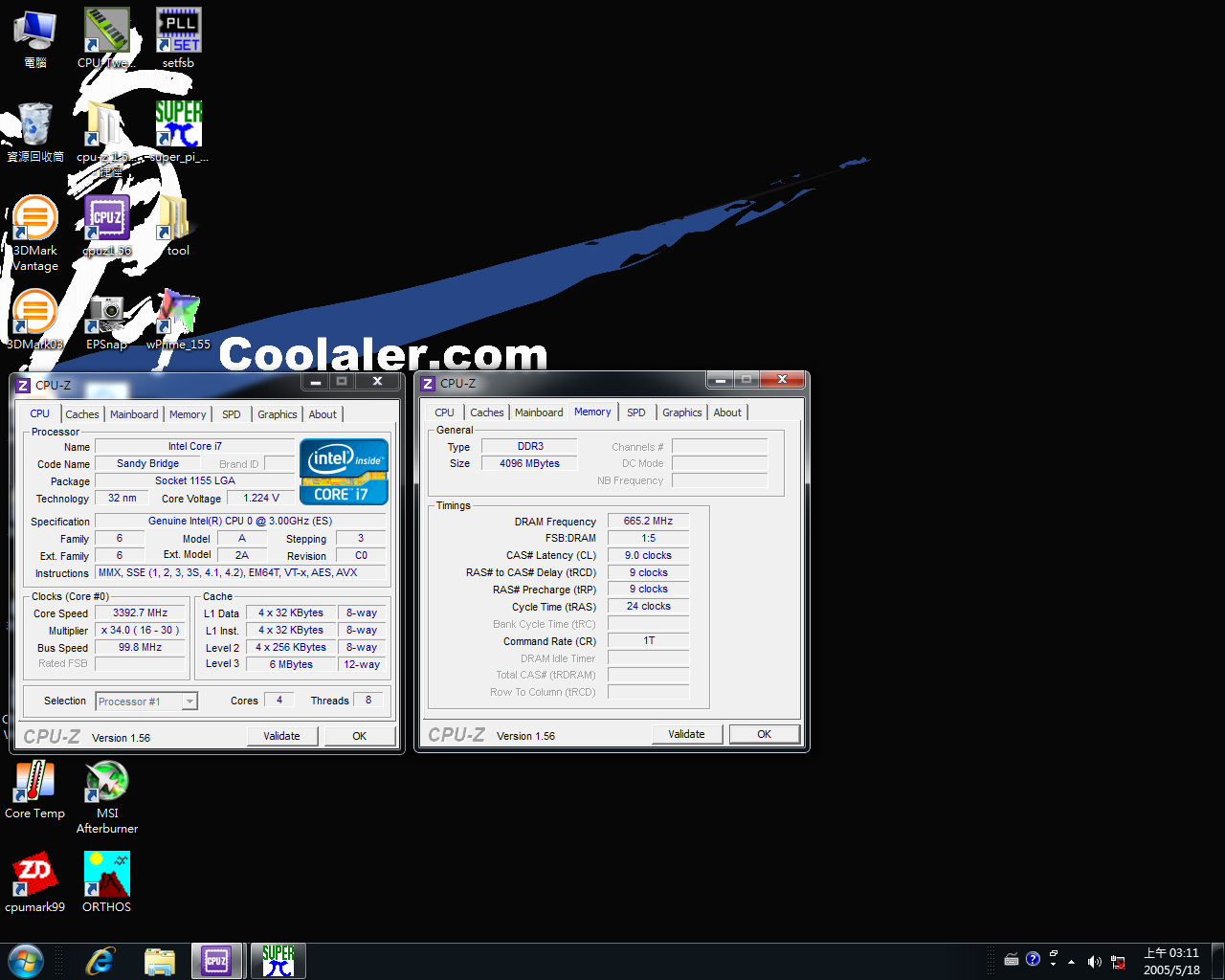Click the Cycle Time value 24 clocks
This screenshot has width=1225, height=980.
[x=648, y=606]
